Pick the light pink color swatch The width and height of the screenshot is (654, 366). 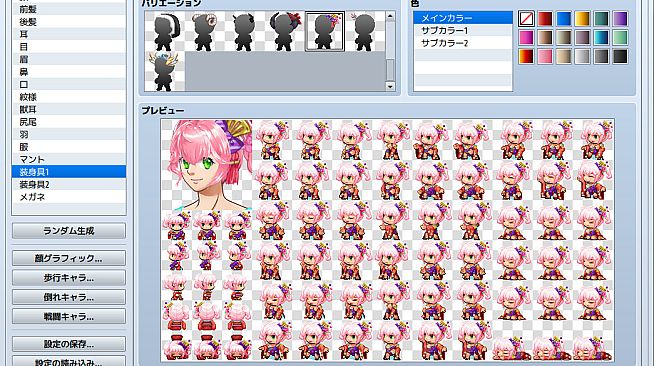click(545, 56)
